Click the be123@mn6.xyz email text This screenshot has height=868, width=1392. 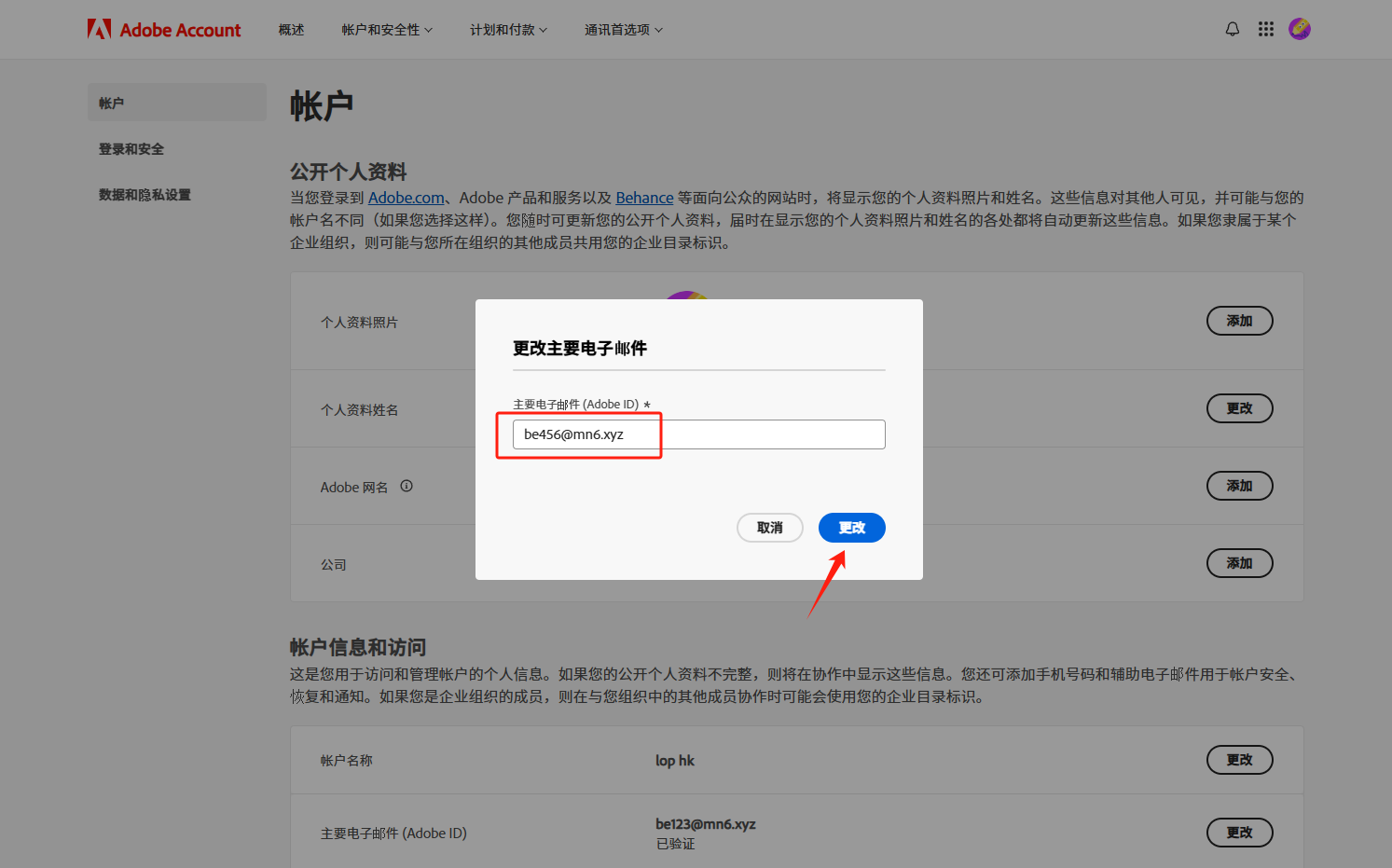point(706,824)
